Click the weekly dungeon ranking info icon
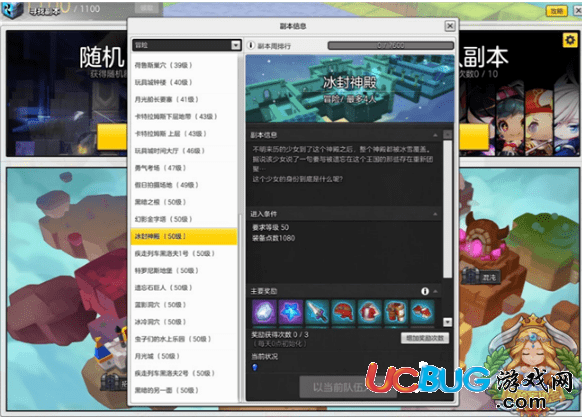 point(251,45)
